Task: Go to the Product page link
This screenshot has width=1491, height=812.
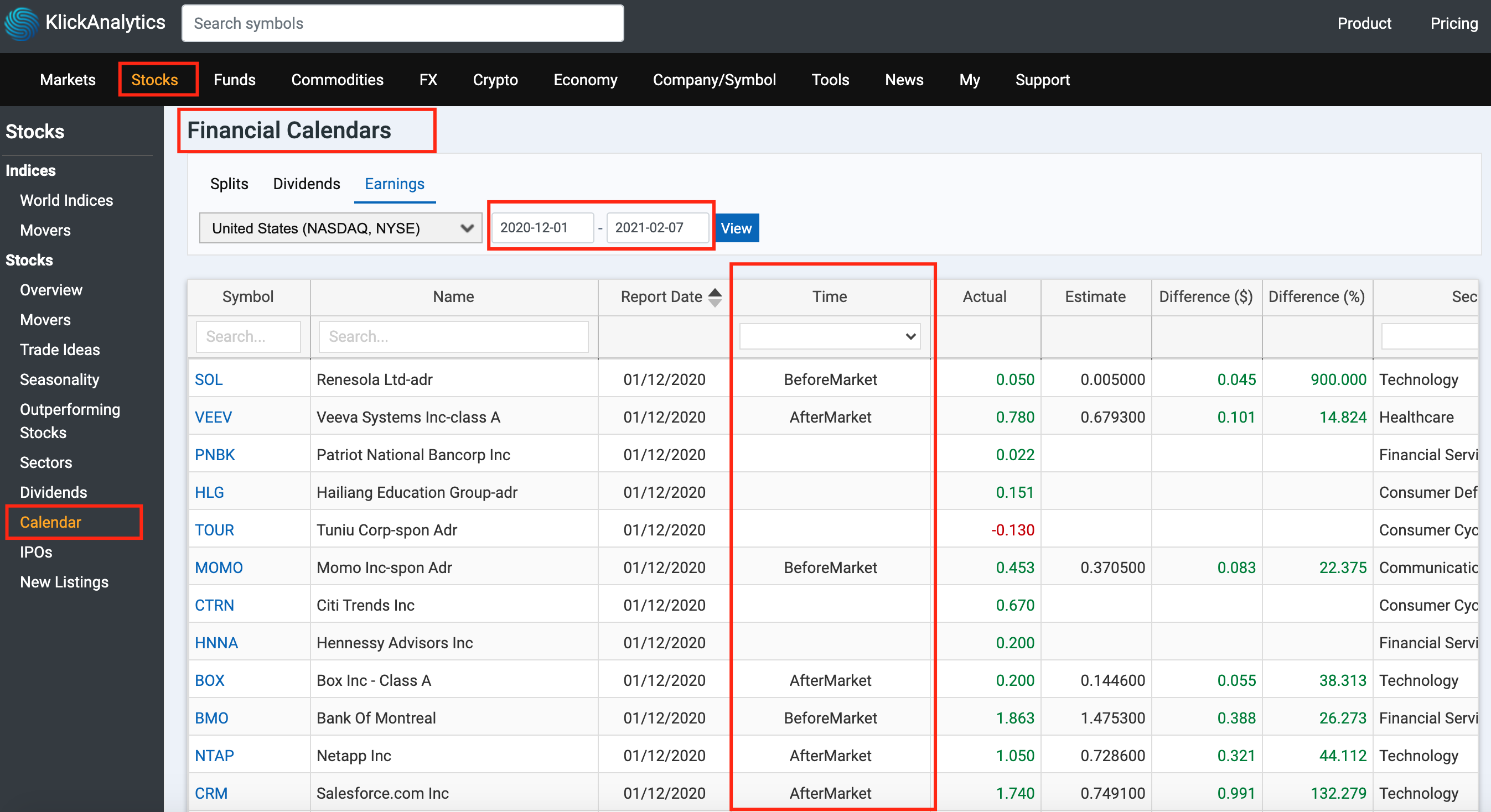Action: [x=1364, y=23]
